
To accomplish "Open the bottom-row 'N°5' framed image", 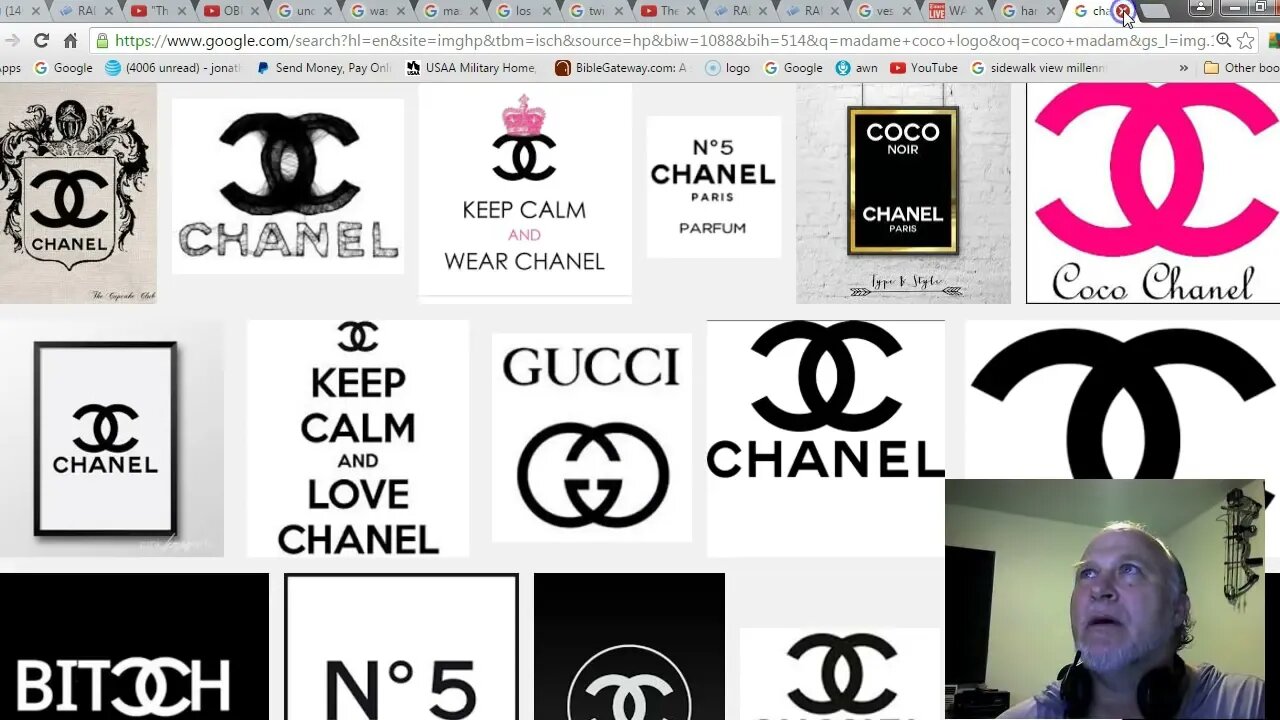I will coord(401,646).
